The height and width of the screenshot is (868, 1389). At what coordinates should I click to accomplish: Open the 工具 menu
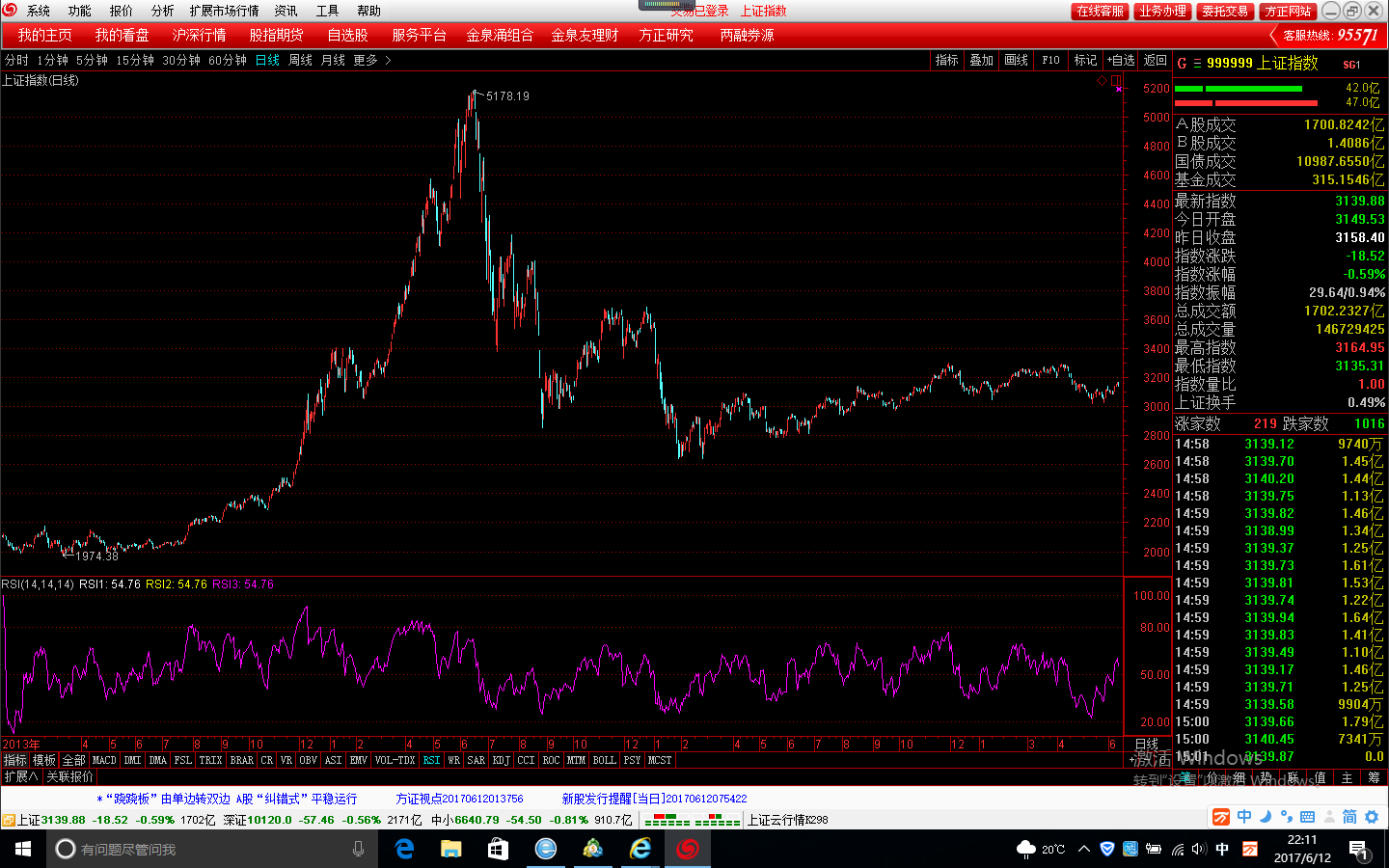[328, 11]
